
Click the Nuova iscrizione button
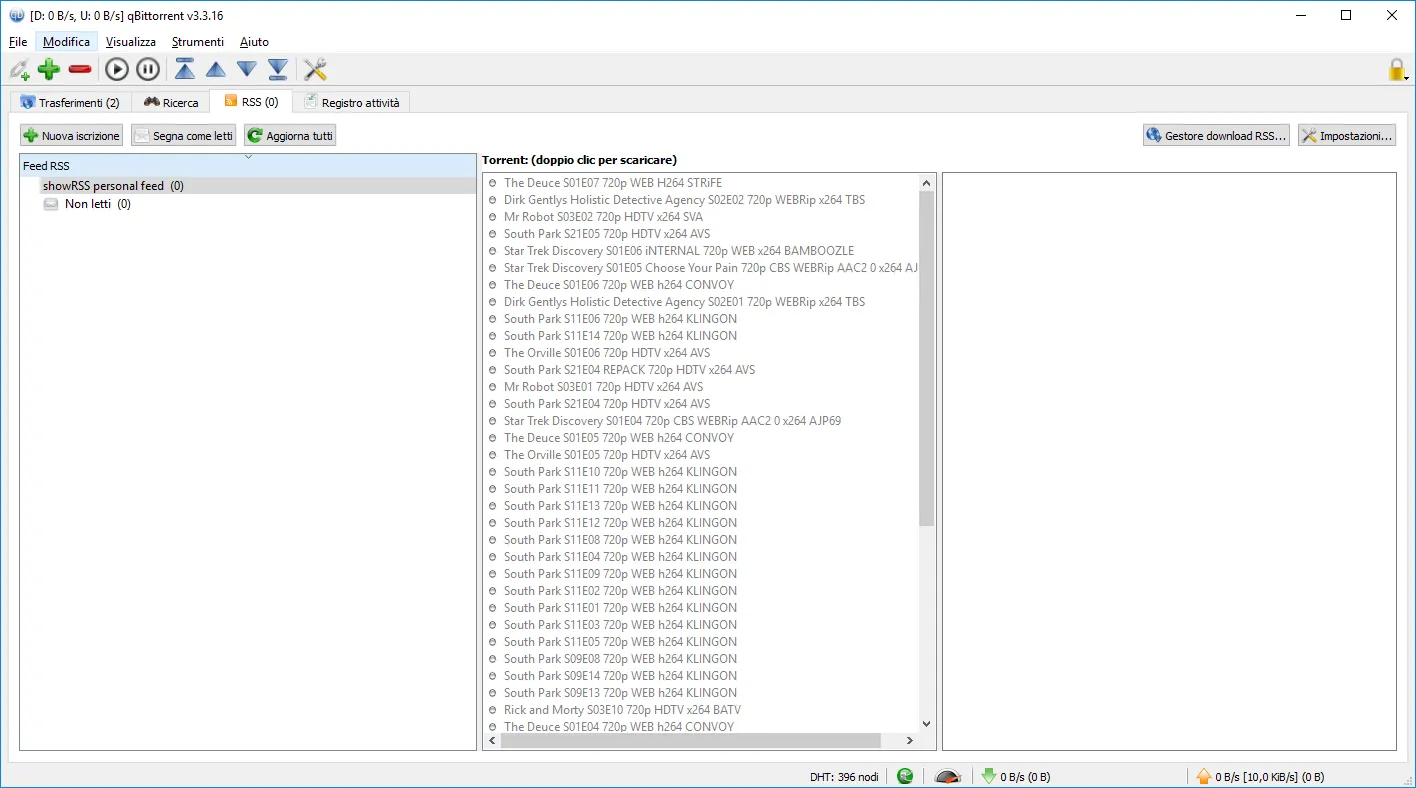[x=72, y=135]
